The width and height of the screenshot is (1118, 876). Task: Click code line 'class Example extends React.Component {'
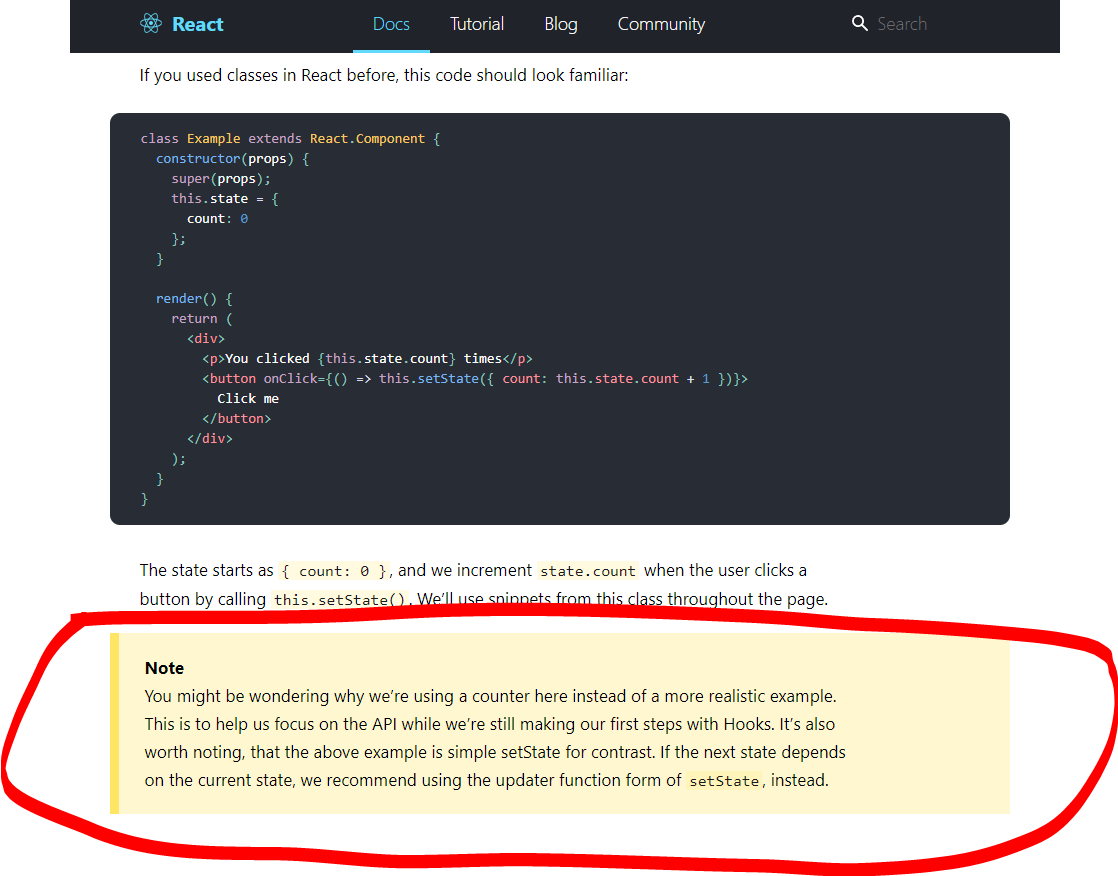coord(290,139)
